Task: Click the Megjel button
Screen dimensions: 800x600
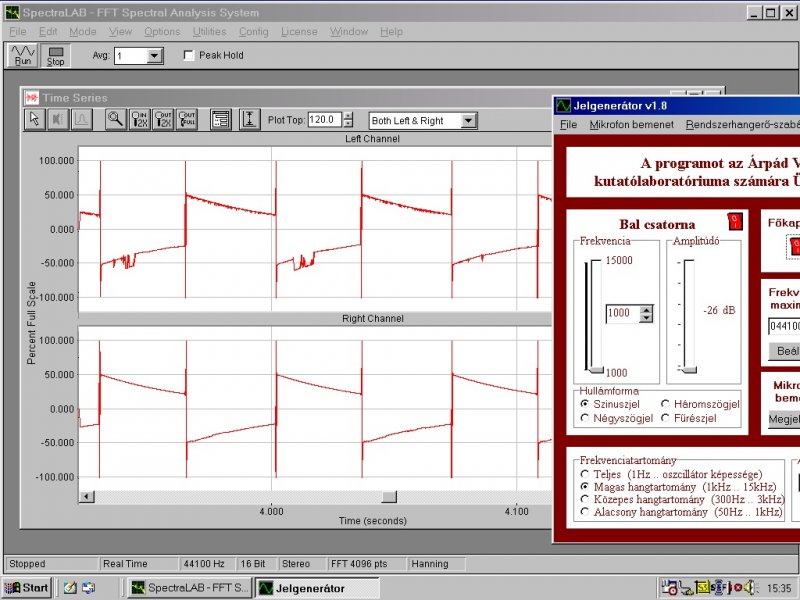Action: 784,419
